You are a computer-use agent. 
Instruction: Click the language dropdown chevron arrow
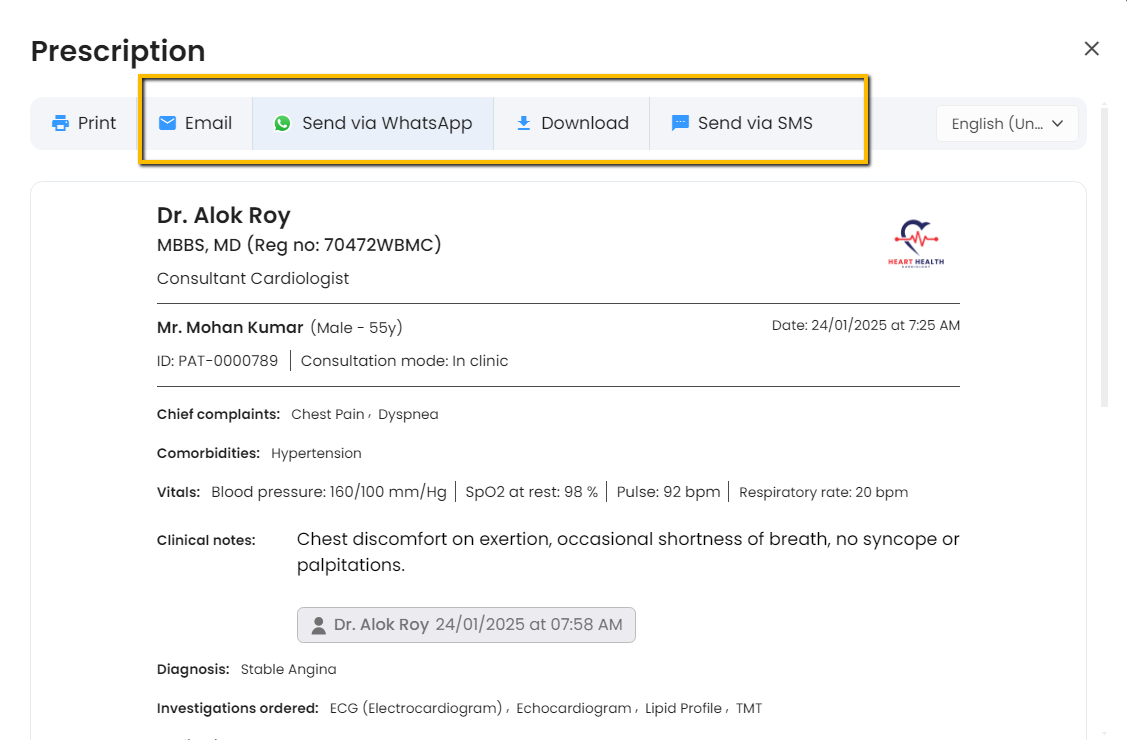(1057, 123)
